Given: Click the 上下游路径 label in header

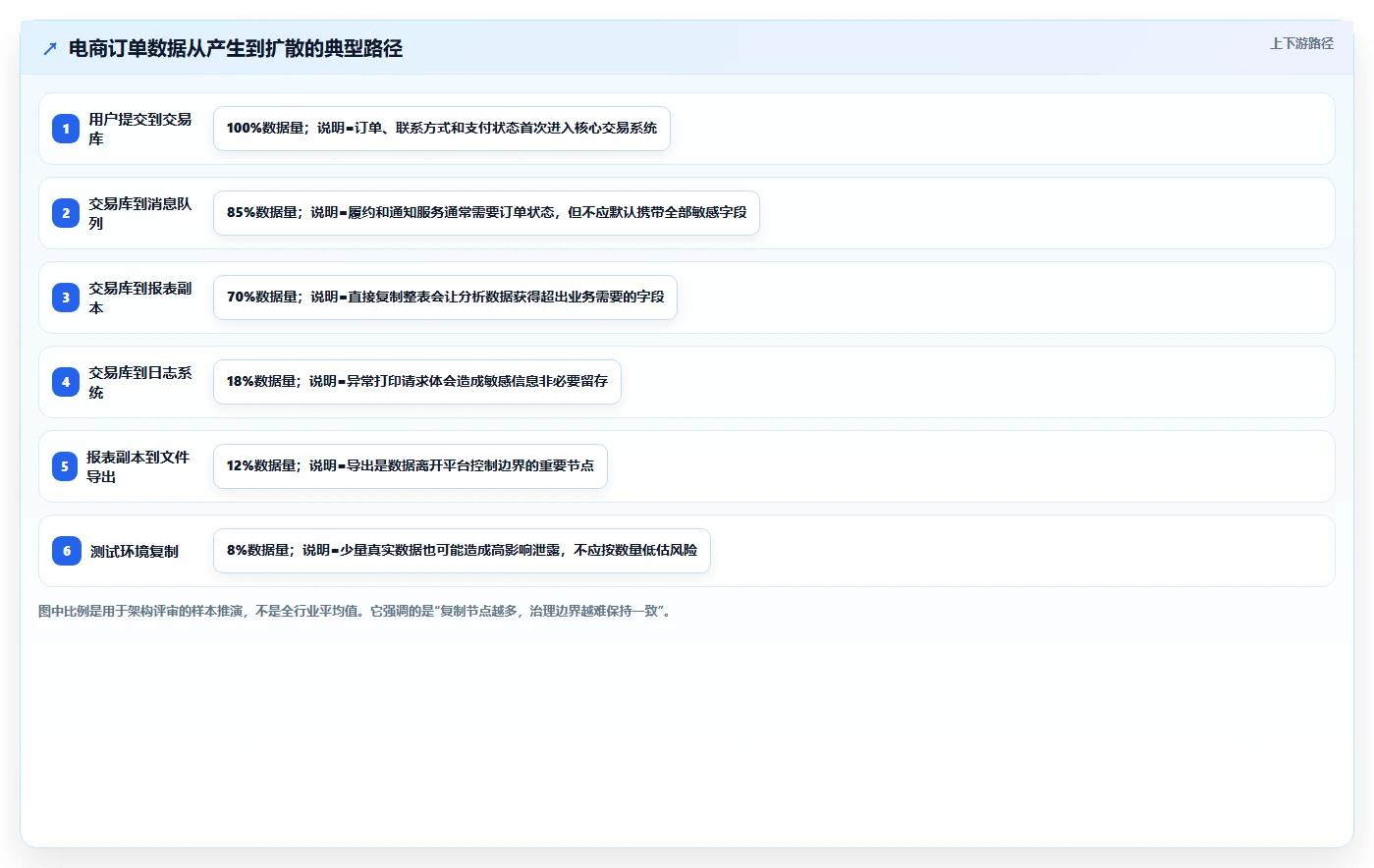Looking at the screenshot, I should click(x=1301, y=43).
